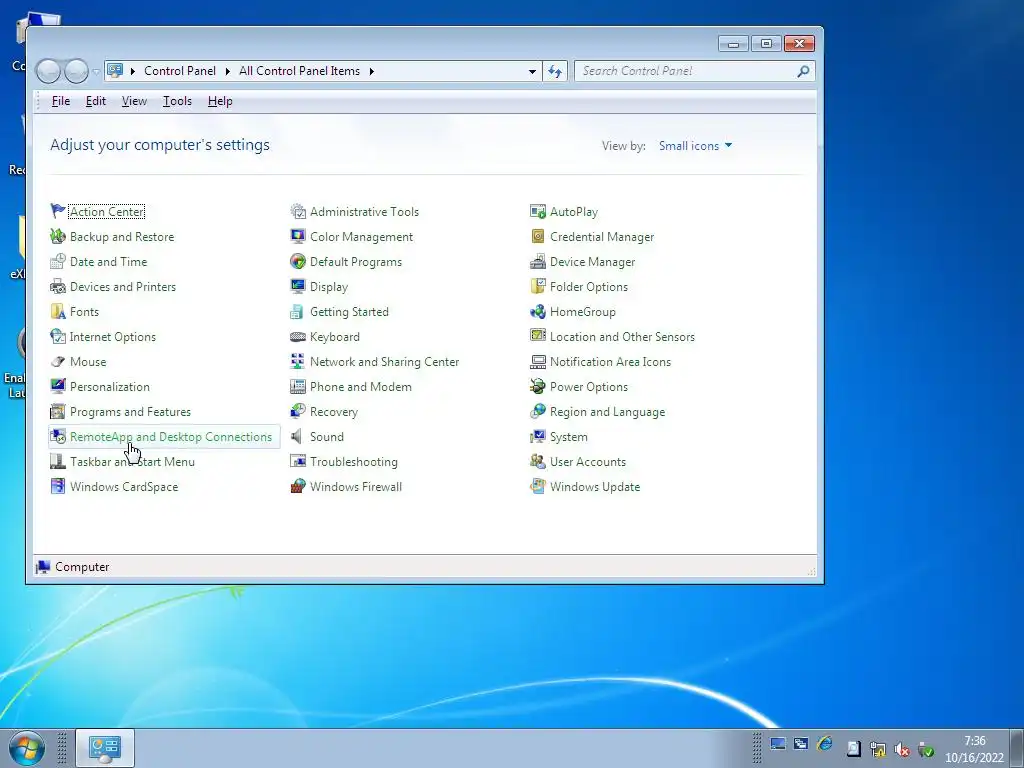Expand the arrow after Control Panel breadcrumb
This screenshot has height=768, width=1024.
pos(227,71)
